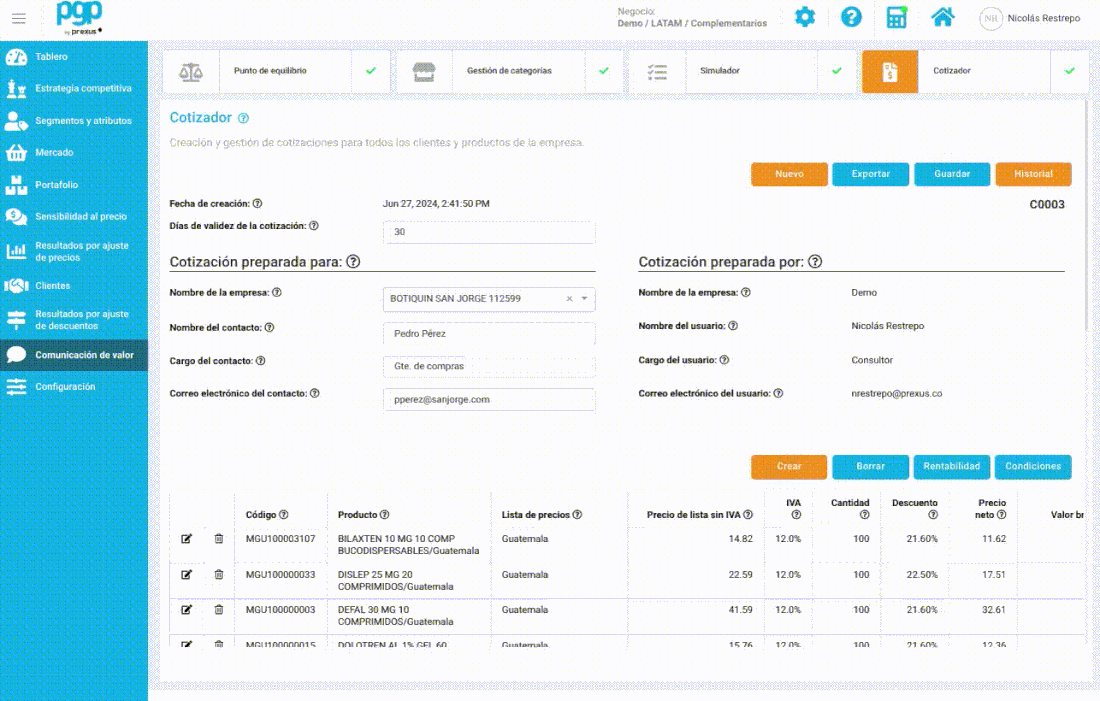The width and height of the screenshot is (1100, 701).
Task: Open the company name dropdown
Action: click(x=585, y=298)
